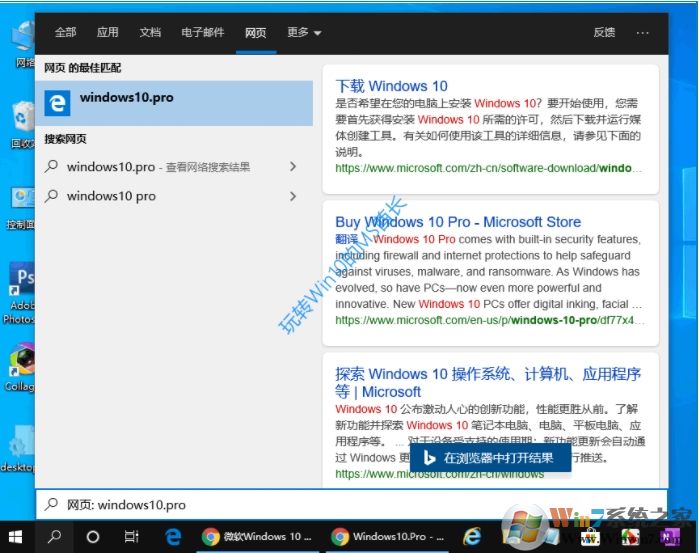Open the 下载 Windows 10 result link

pyautogui.click(x=391, y=86)
